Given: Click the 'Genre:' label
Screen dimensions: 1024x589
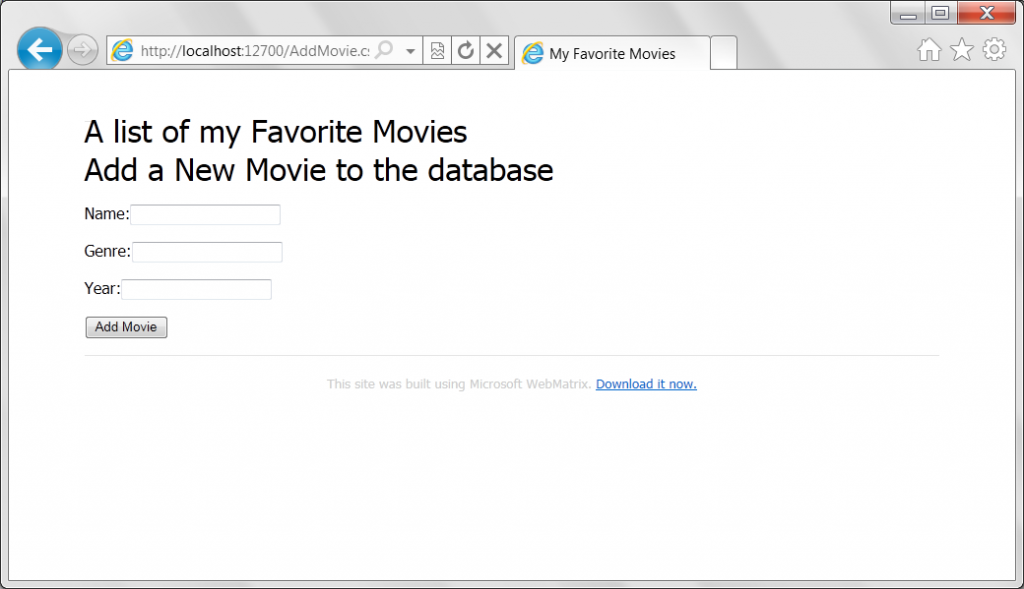Looking at the screenshot, I should 108,251.
